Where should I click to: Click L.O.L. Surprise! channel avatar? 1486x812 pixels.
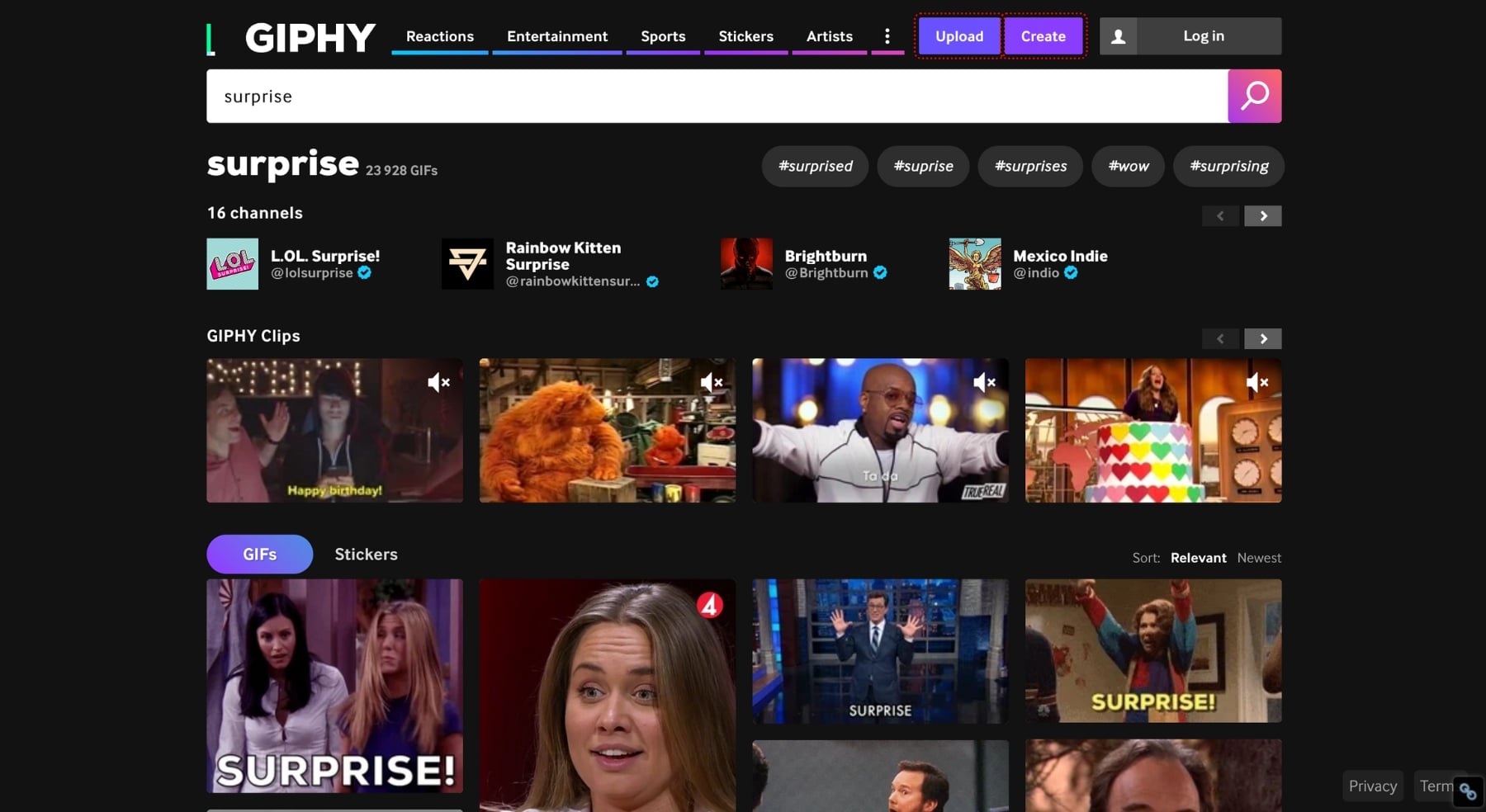232,264
